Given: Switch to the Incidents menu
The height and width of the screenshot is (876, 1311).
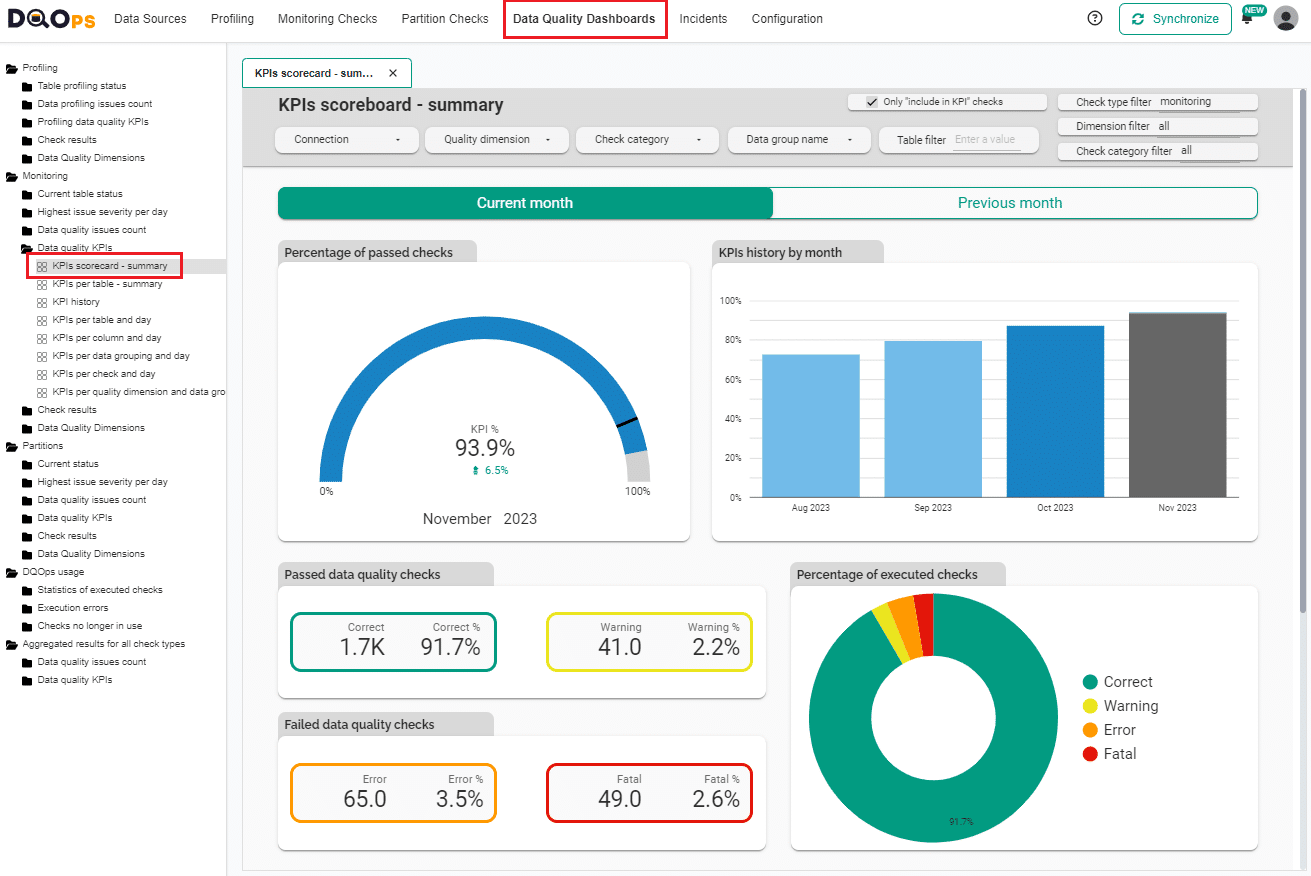Looking at the screenshot, I should [703, 18].
